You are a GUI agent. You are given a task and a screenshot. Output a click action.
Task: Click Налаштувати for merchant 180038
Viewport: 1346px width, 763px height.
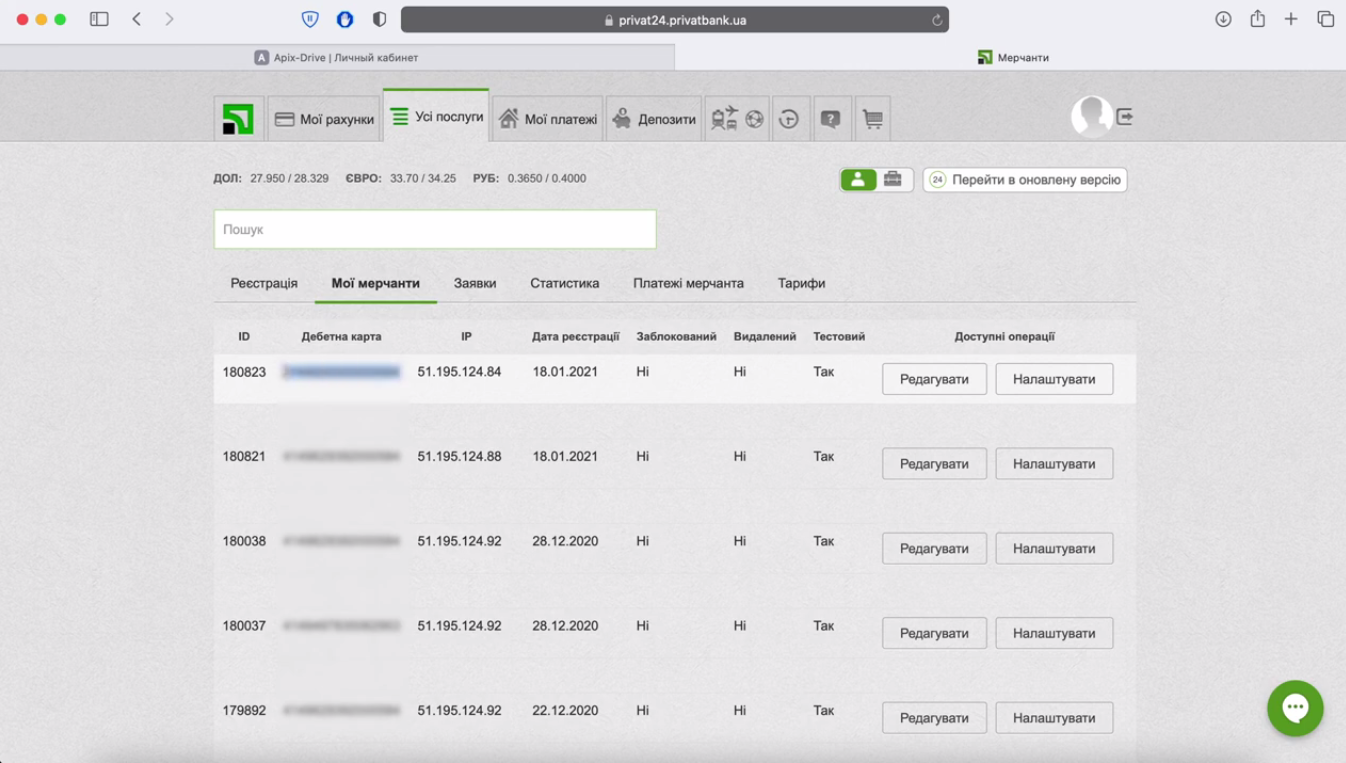click(1054, 548)
